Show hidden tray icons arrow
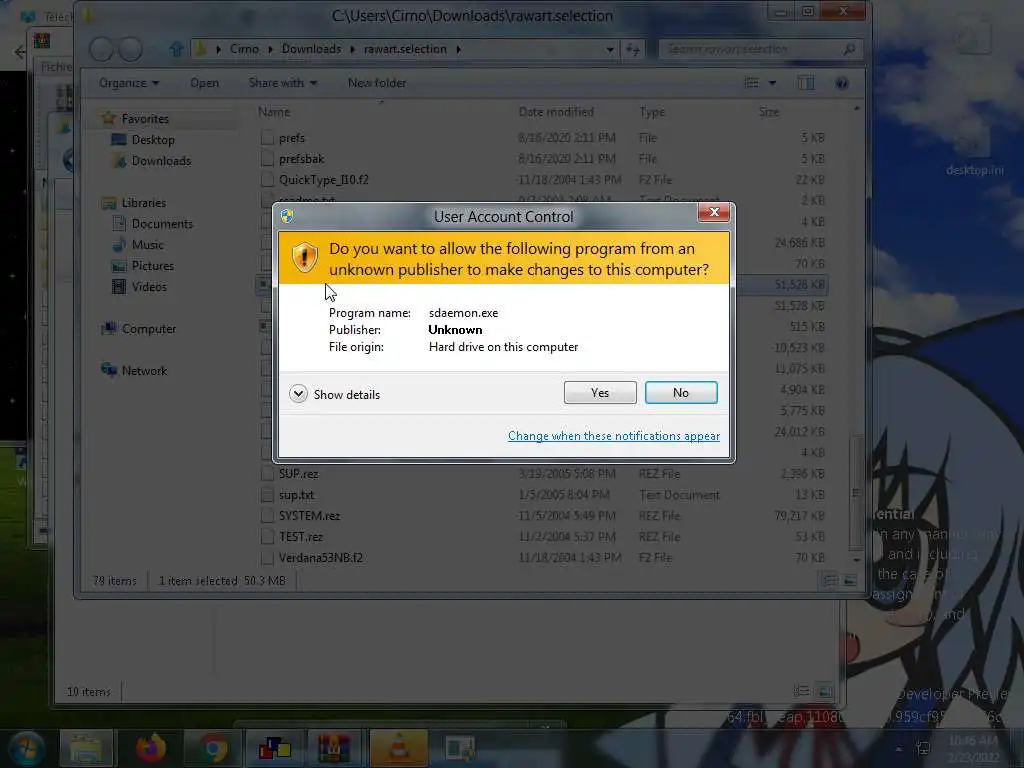 899,749
